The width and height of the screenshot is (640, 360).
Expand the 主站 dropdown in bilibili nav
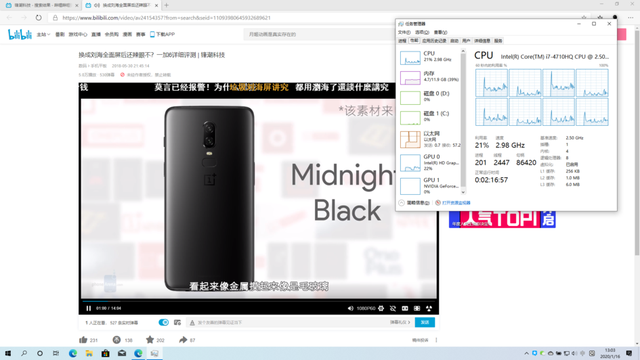pyautogui.click(x=43, y=34)
